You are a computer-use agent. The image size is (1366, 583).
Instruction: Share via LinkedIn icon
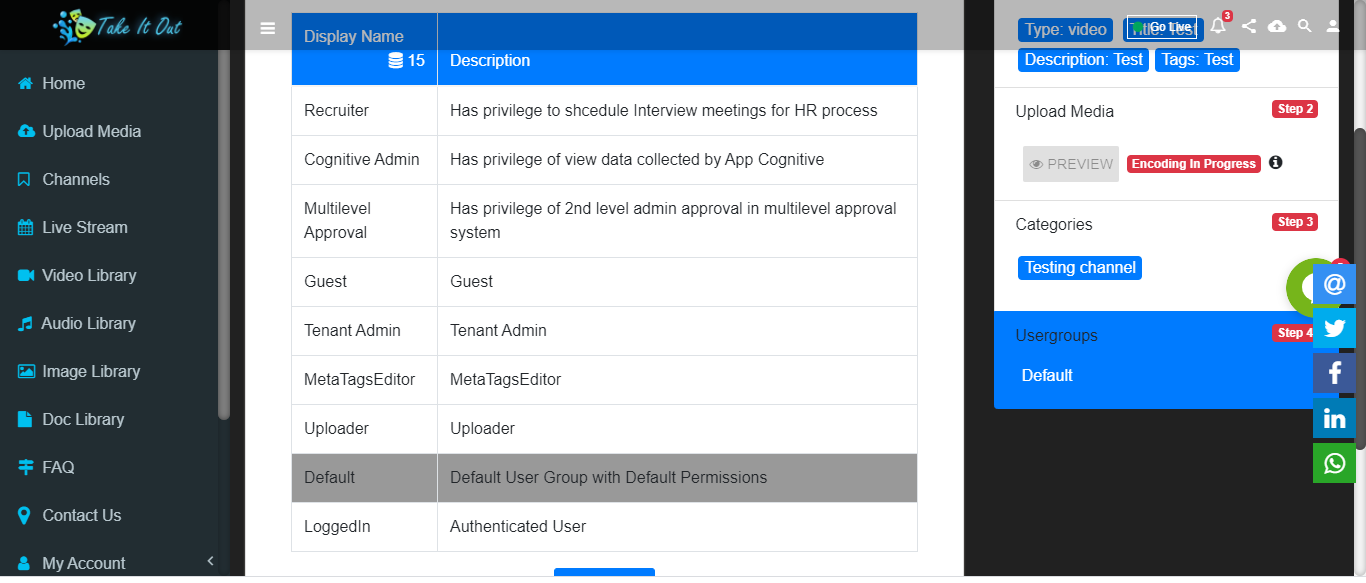coord(1334,418)
